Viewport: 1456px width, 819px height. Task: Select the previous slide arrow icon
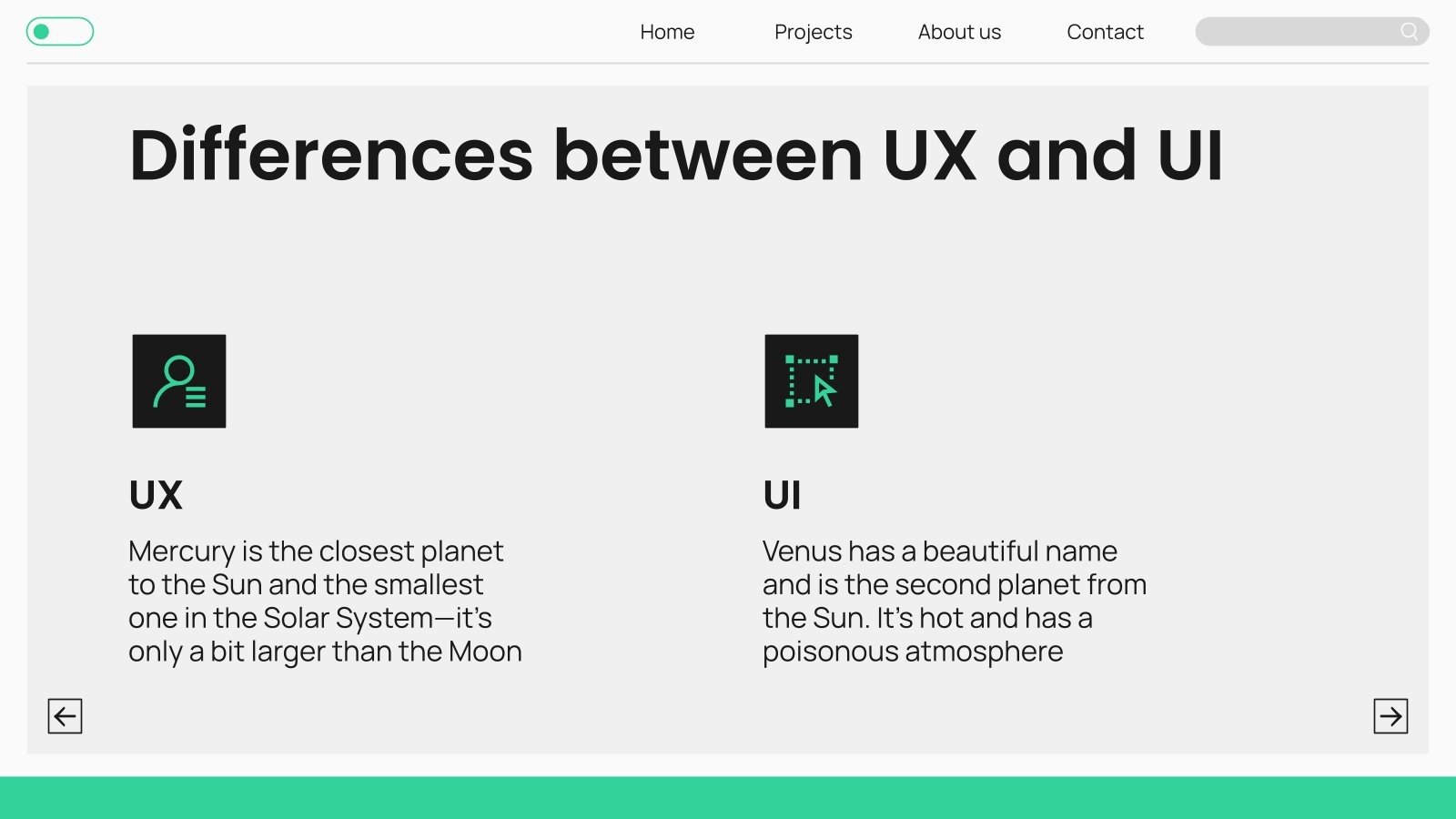click(65, 717)
